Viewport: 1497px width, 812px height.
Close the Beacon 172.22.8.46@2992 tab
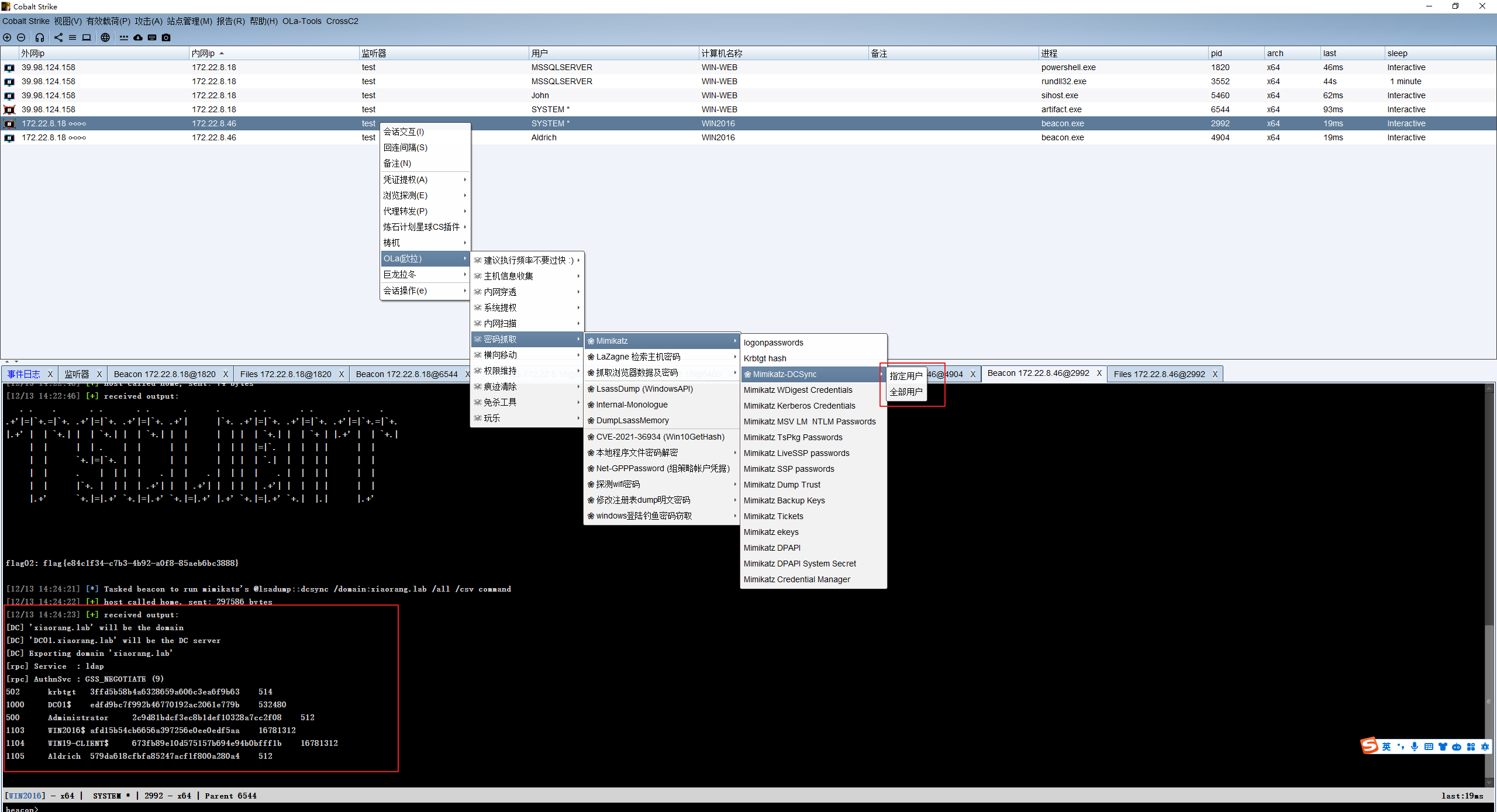coord(1099,373)
